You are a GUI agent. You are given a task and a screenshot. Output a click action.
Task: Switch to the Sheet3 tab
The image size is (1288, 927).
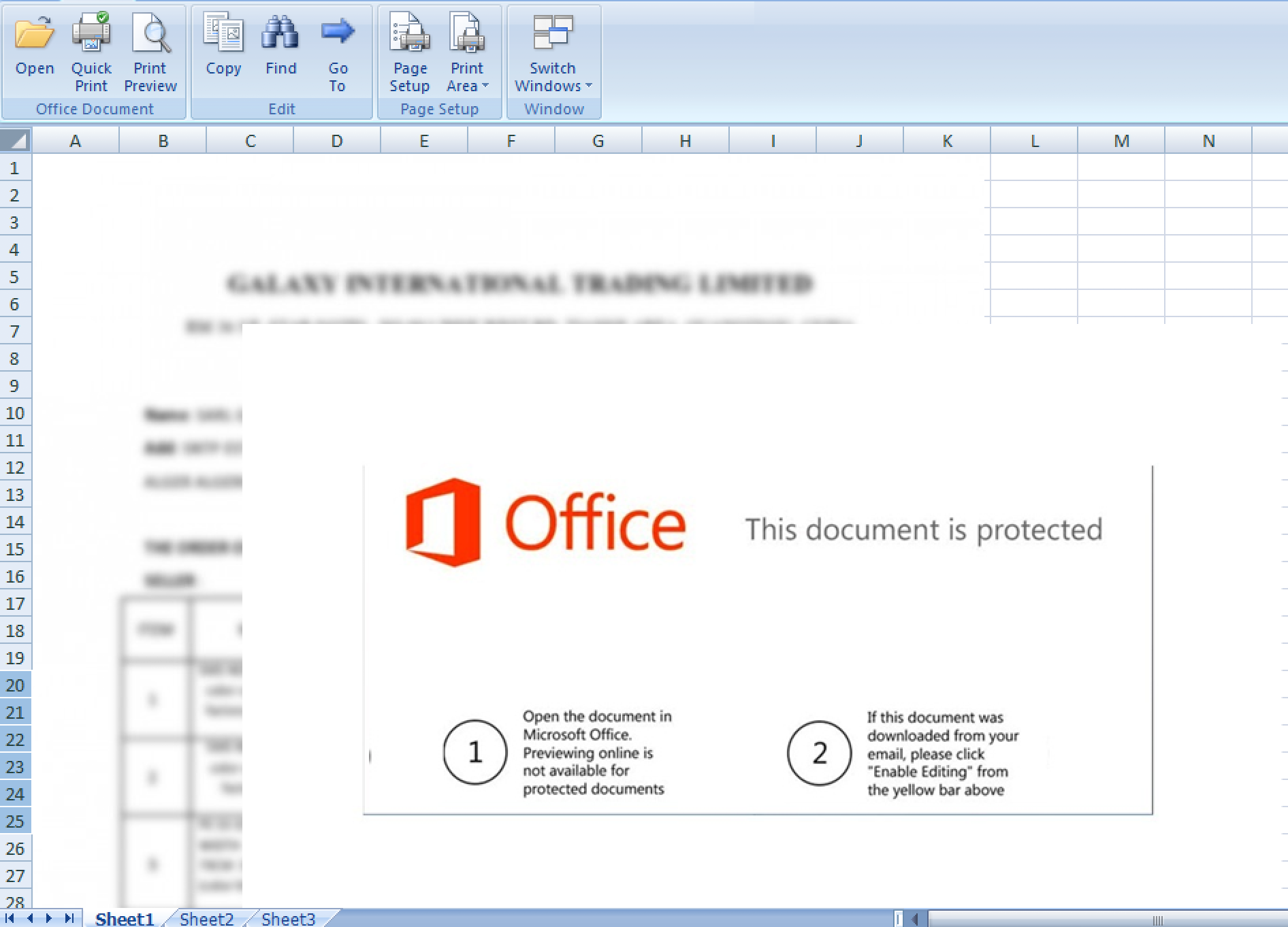288,918
